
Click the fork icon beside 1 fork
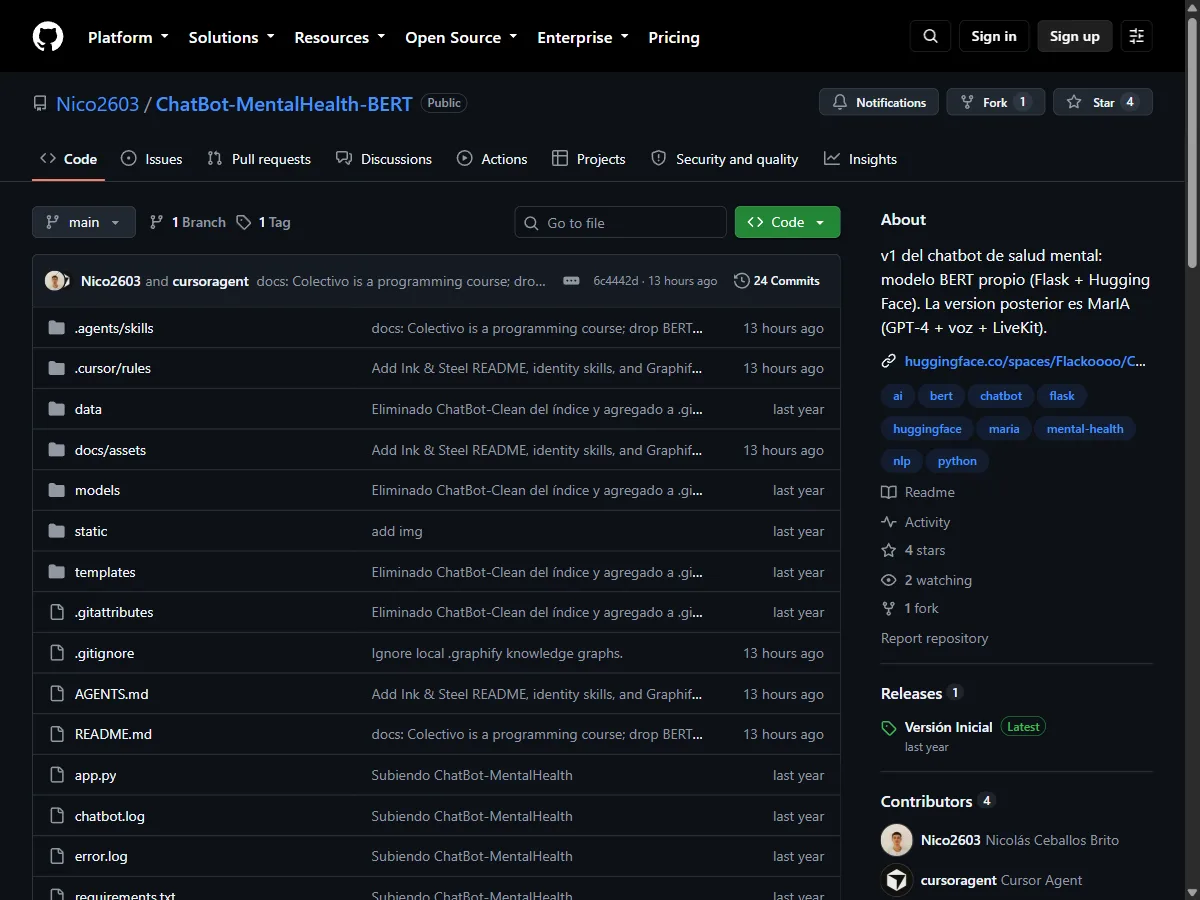(x=888, y=608)
